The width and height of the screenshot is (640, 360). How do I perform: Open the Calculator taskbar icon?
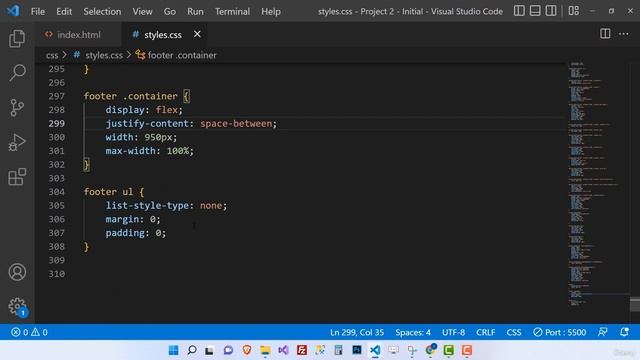[338, 350]
